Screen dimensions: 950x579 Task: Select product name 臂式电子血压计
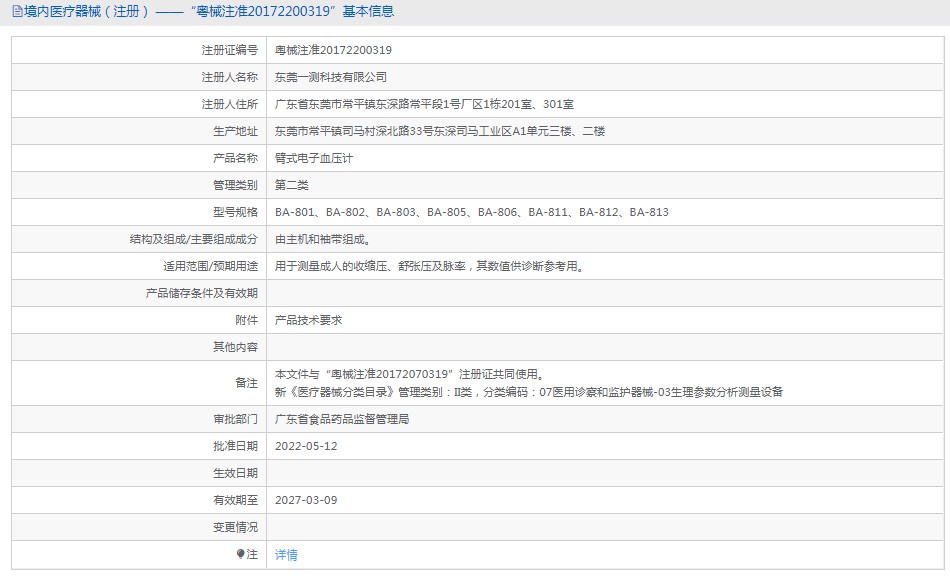click(x=314, y=158)
